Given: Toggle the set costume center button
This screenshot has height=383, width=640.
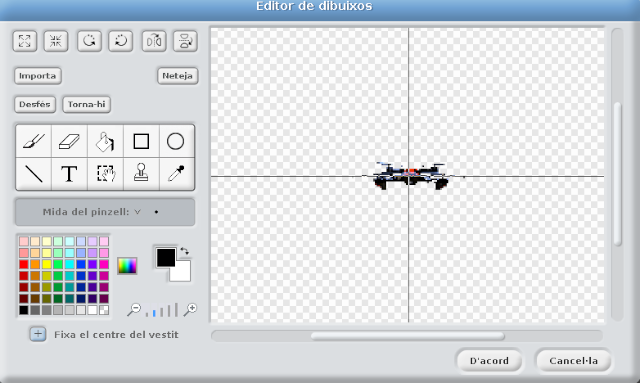Looking at the screenshot, I should pyautogui.click(x=38, y=334).
